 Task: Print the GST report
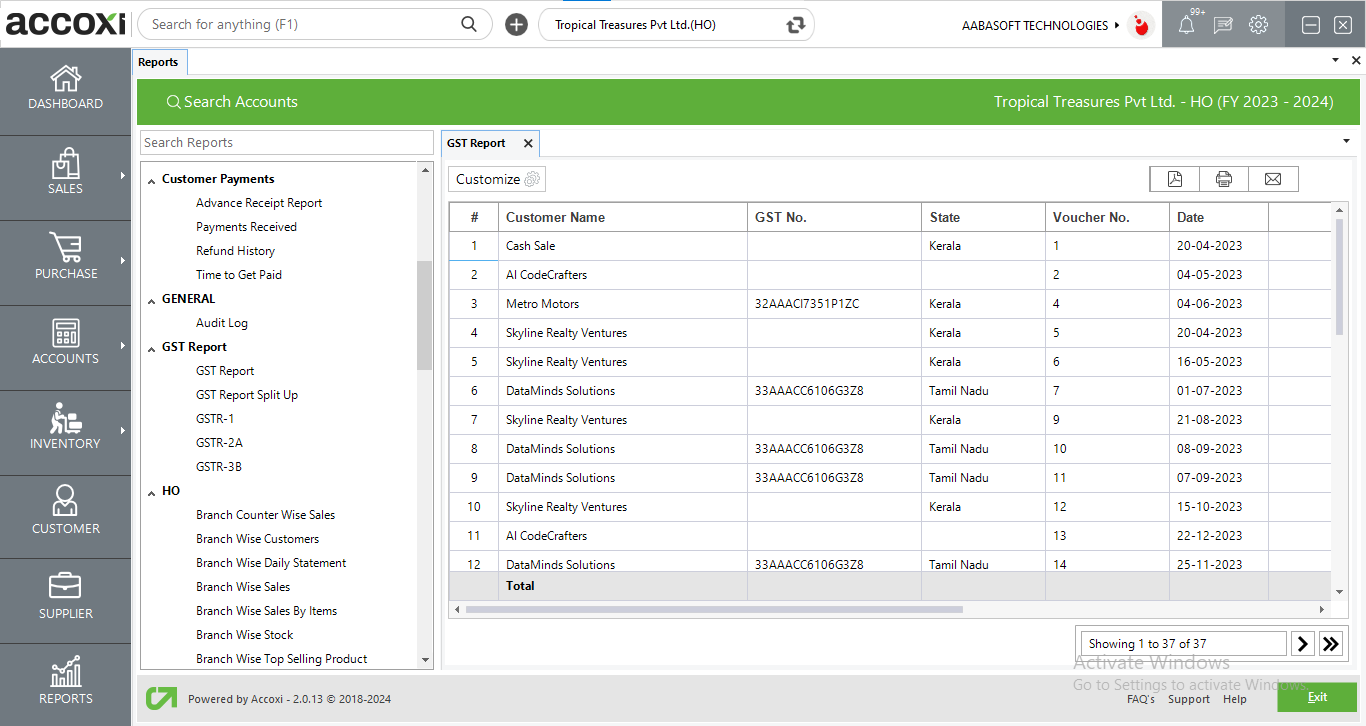(x=1224, y=179)
